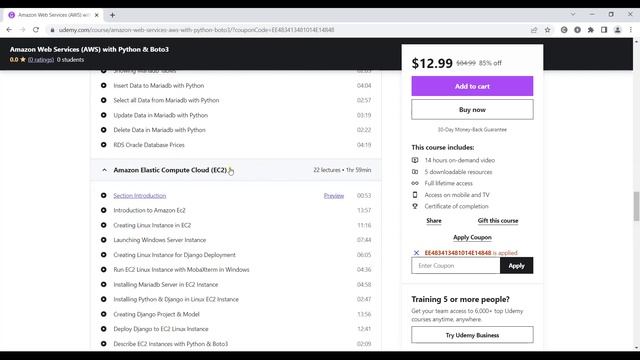Click Try Udemy Business button
Screen dimensions: 640x360
click(472, 335)
